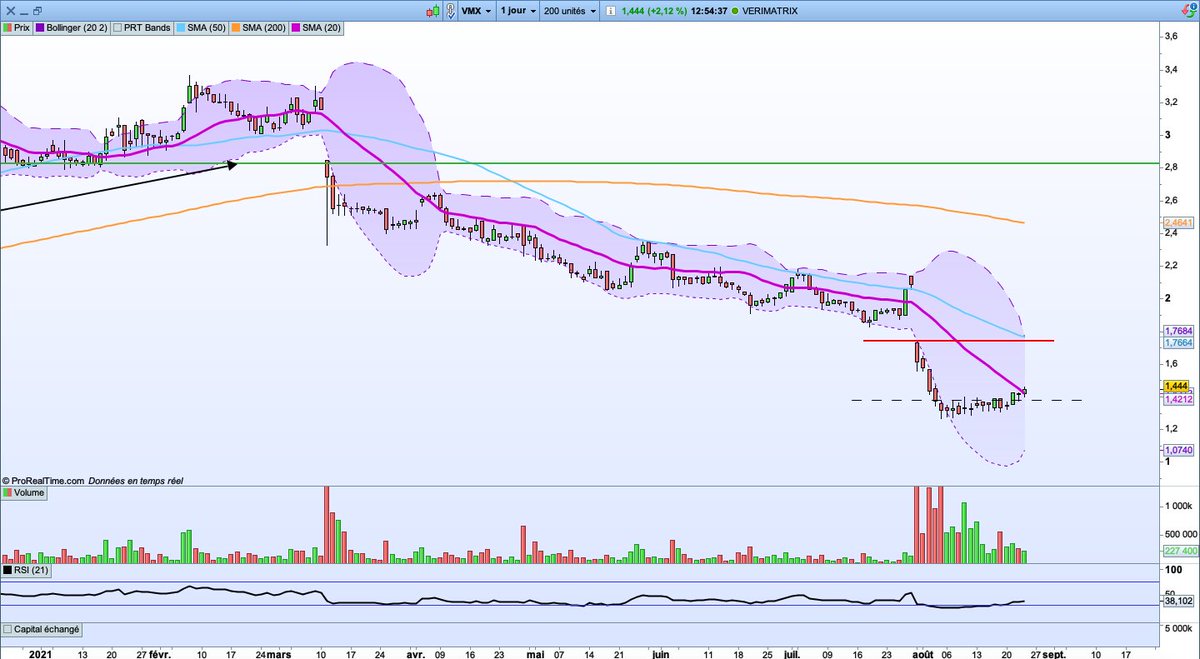Click the candlestick chart style icon
This screenshot has height=659, width=1200.
click(x=432, y=10)
